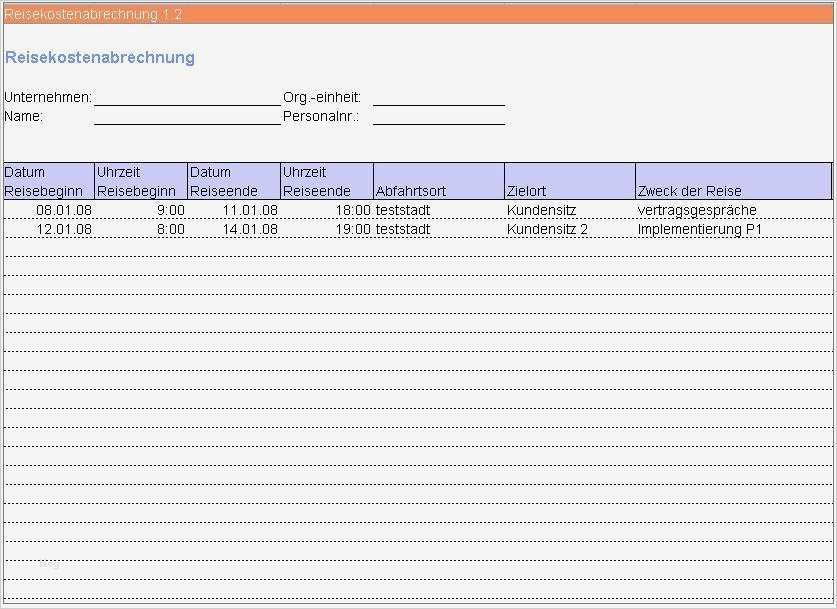The image size is (837, 609).
Task: Click the Kundensitz destination cell
Action: tap(537, 210)
